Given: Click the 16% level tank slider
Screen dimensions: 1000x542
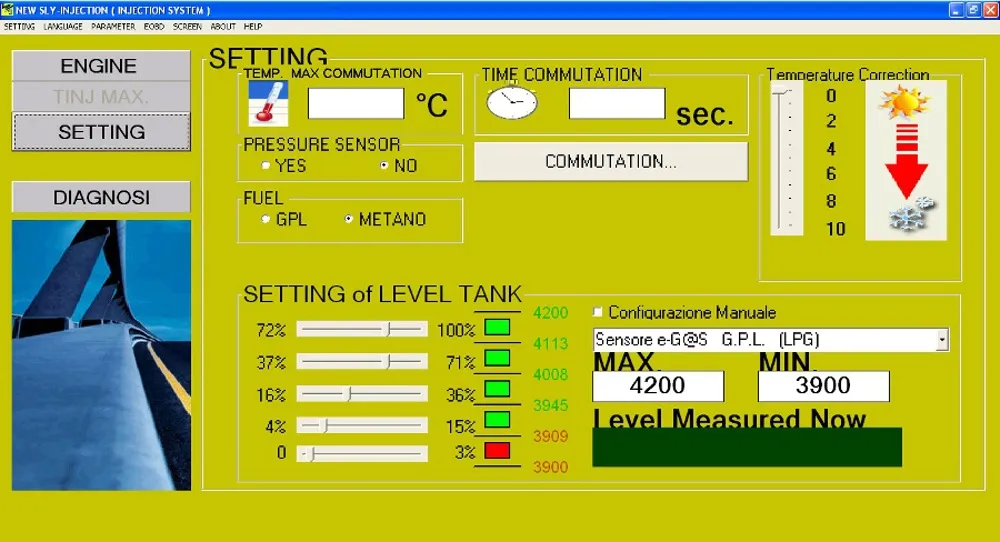Looking at the screenshot, I should (x=362, y=394).
